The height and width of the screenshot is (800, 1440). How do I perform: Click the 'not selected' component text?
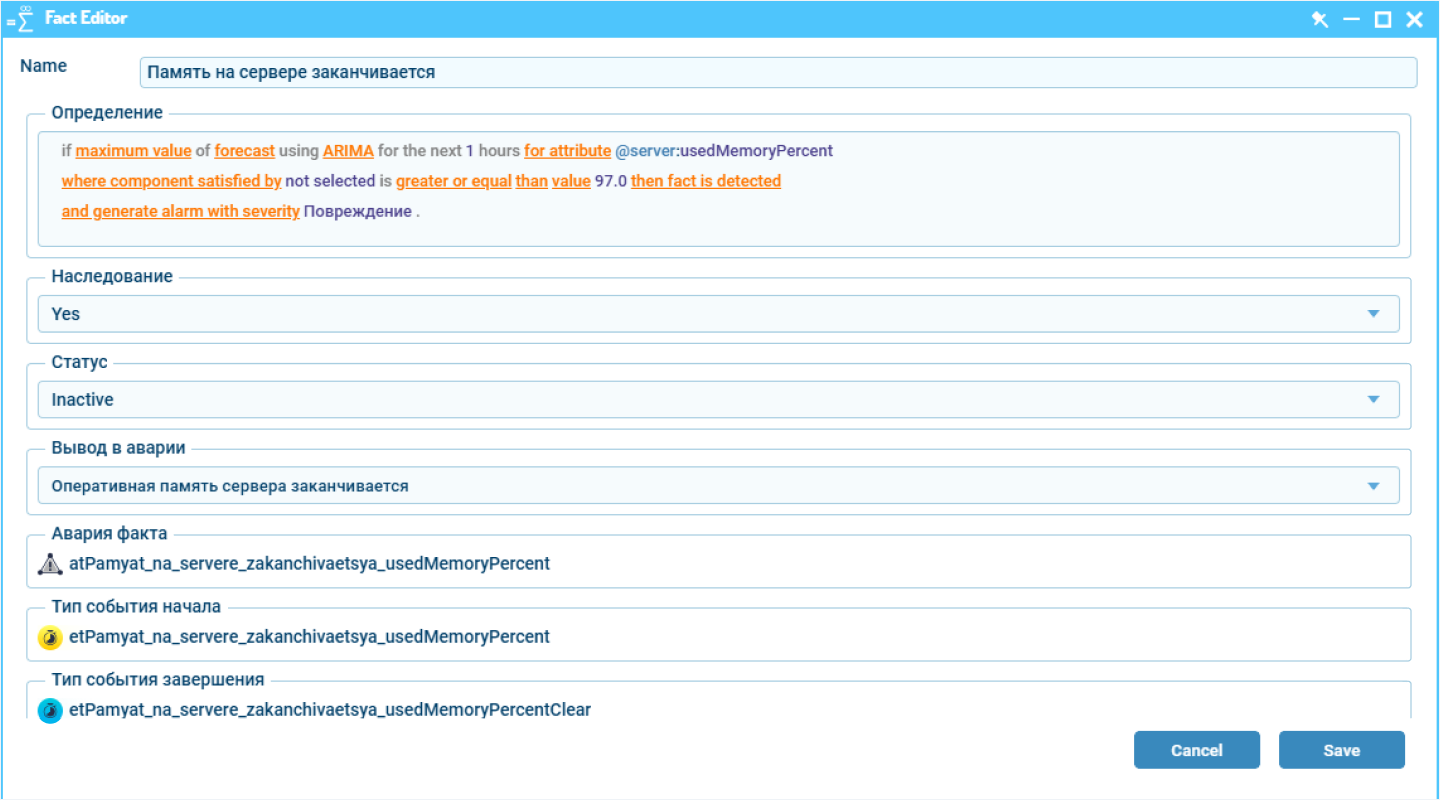click(x=329, y=182)
